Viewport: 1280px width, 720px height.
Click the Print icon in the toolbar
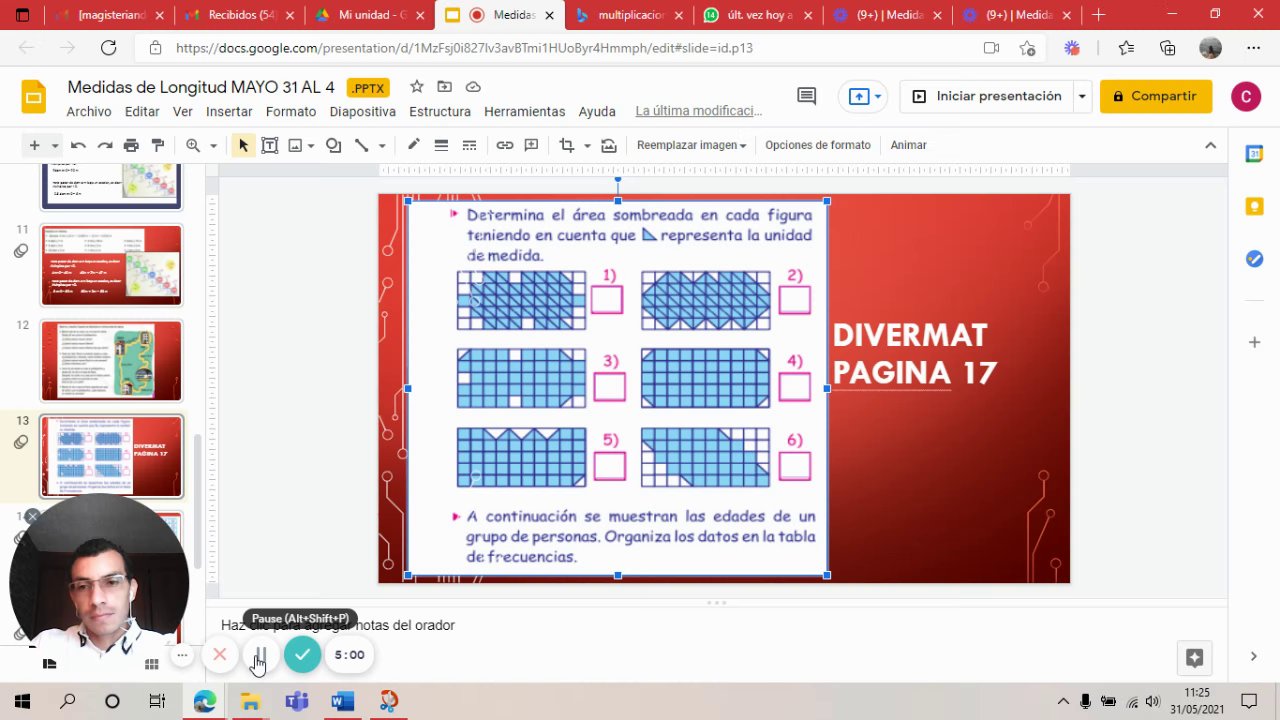pyautogui.click(x=131, y=145)
